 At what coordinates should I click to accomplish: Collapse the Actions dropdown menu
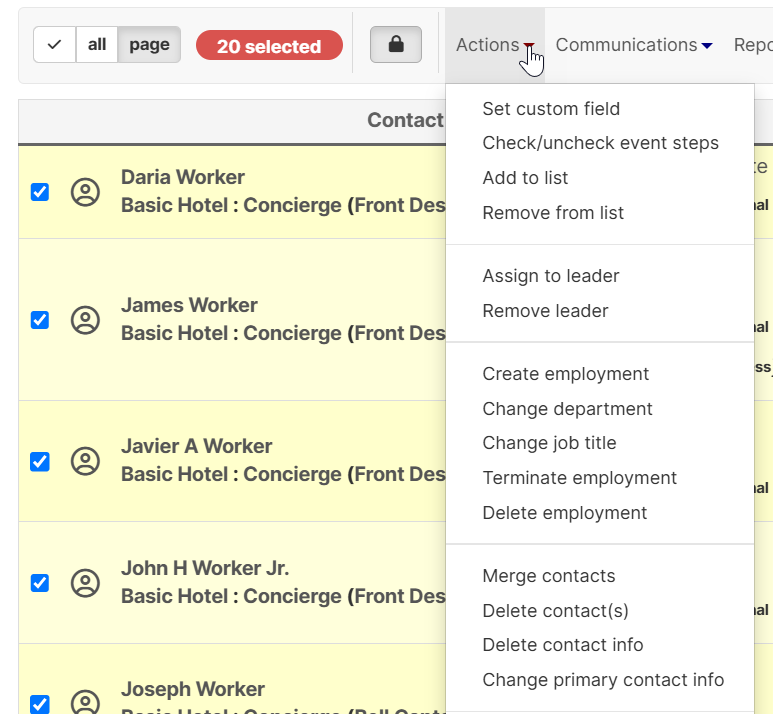(495, 45)
